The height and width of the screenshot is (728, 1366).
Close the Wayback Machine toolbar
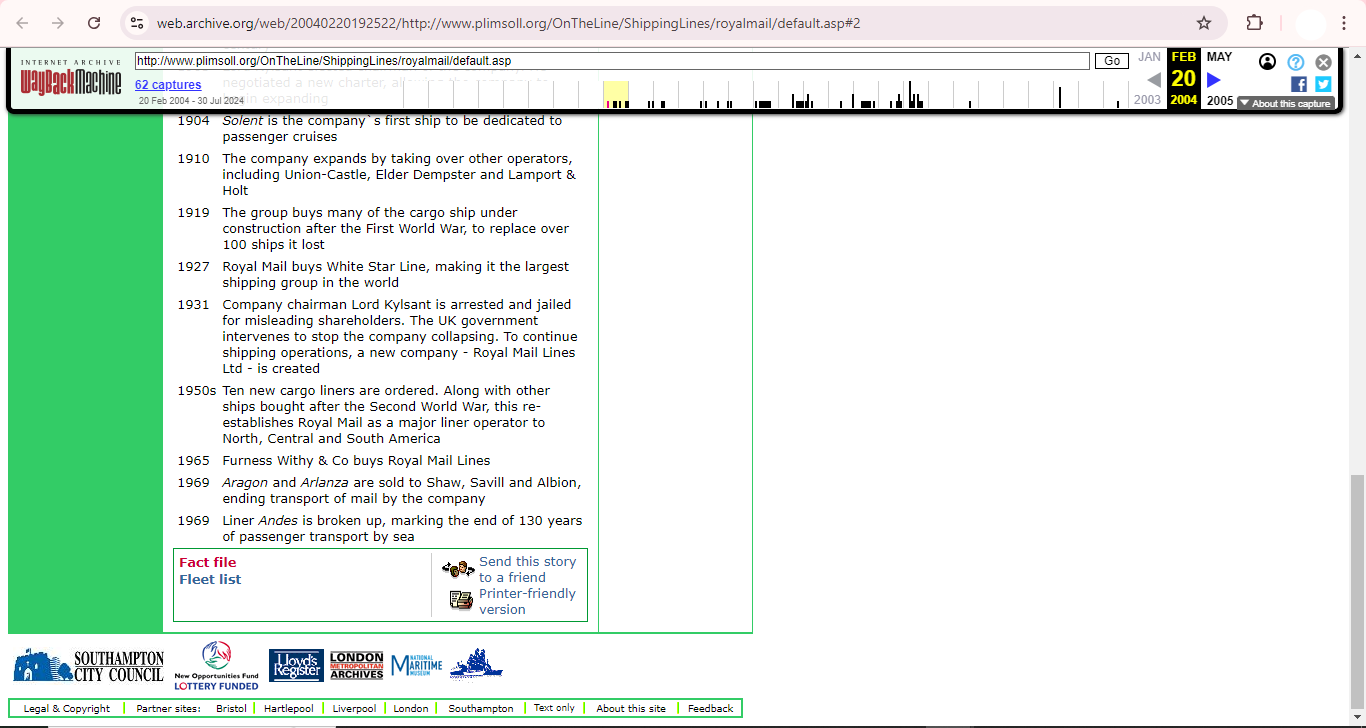[x=1323, y=62]
